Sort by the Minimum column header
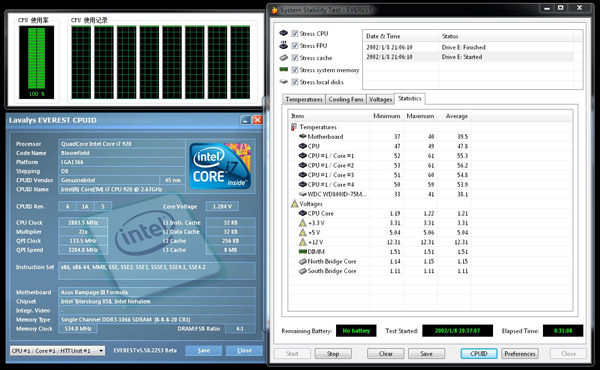The image size is (600, 370). pyautogui.click(x=386, y=116)
